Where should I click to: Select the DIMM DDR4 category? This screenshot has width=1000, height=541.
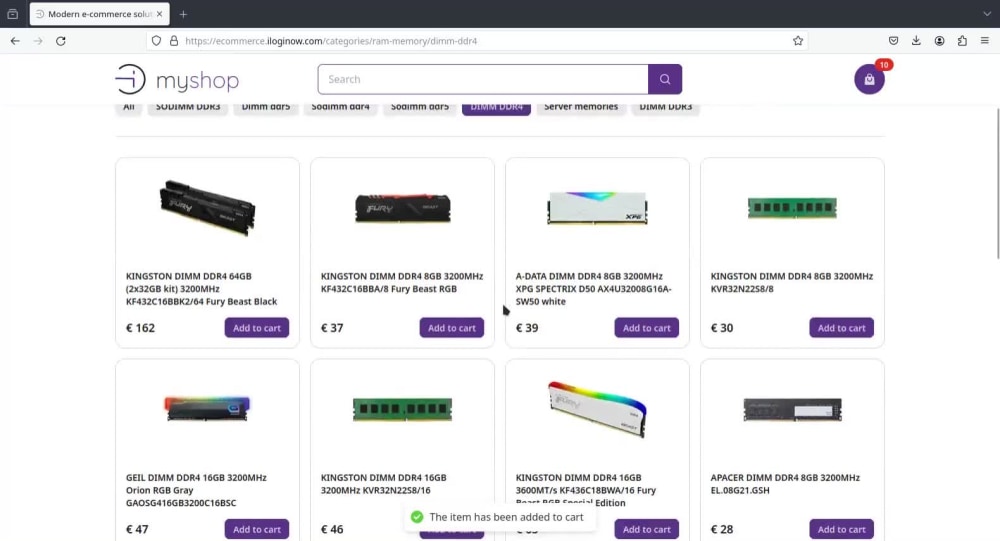tap(496, 107)
